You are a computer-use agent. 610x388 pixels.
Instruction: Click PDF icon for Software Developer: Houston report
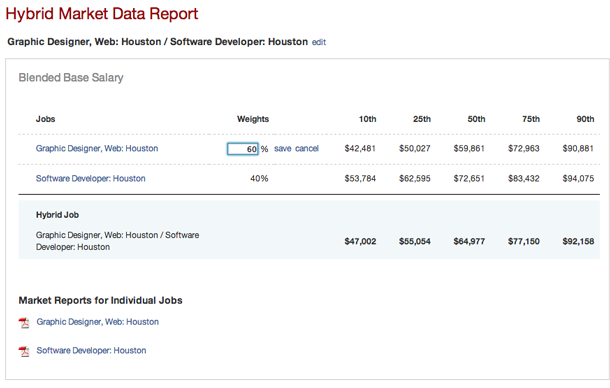point(24,351)
